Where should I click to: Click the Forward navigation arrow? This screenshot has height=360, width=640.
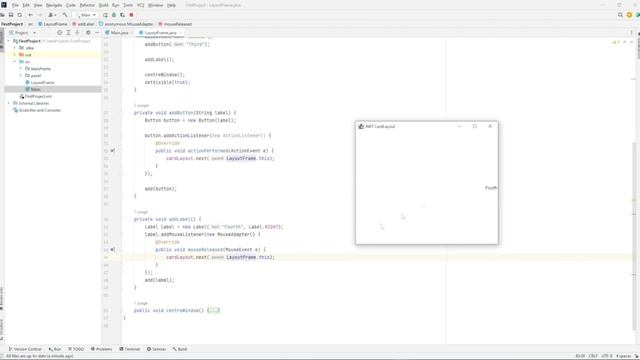pyautogui.click(x=40, y=15)
